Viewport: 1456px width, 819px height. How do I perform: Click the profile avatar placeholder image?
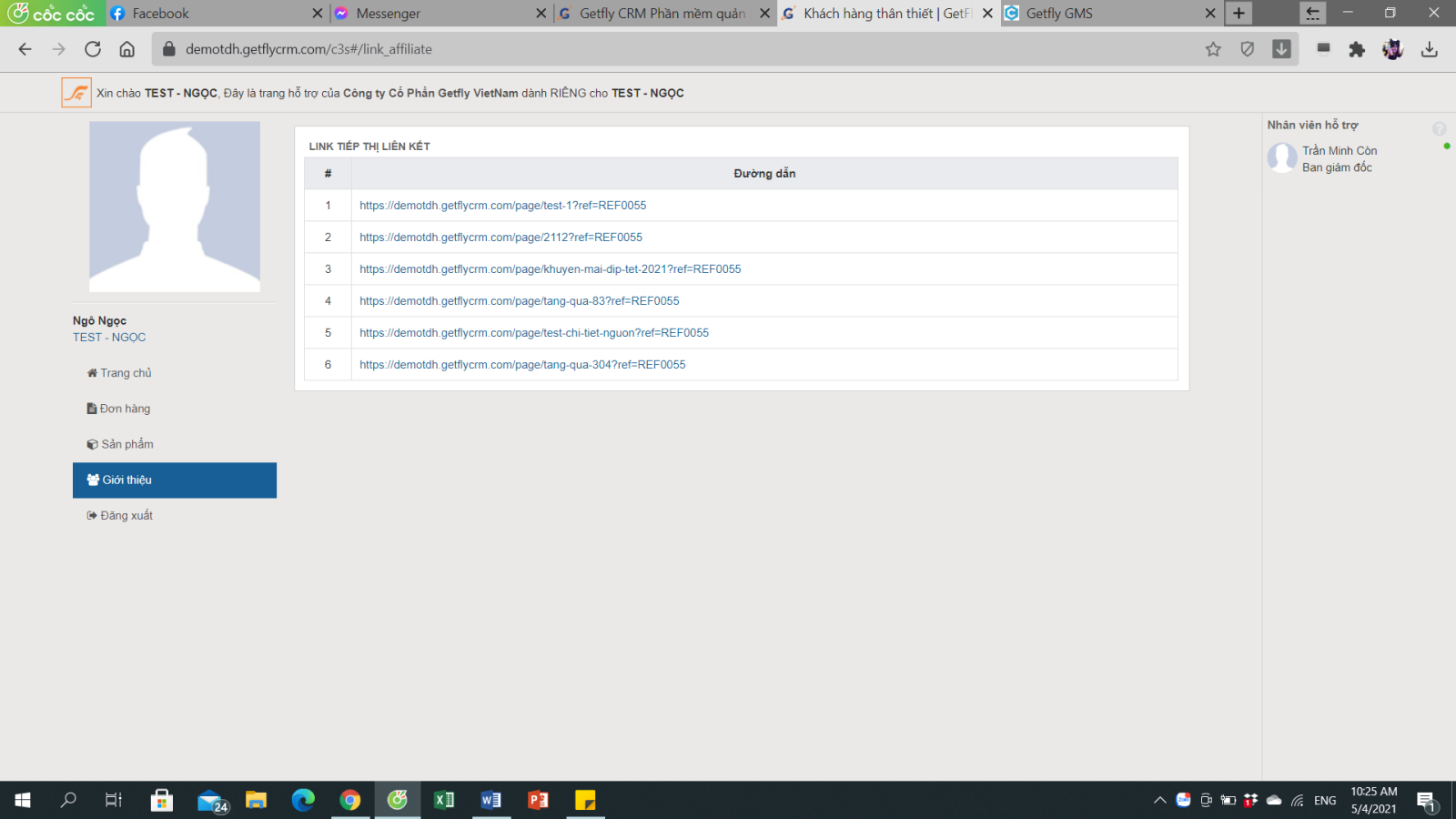point(175,207)
